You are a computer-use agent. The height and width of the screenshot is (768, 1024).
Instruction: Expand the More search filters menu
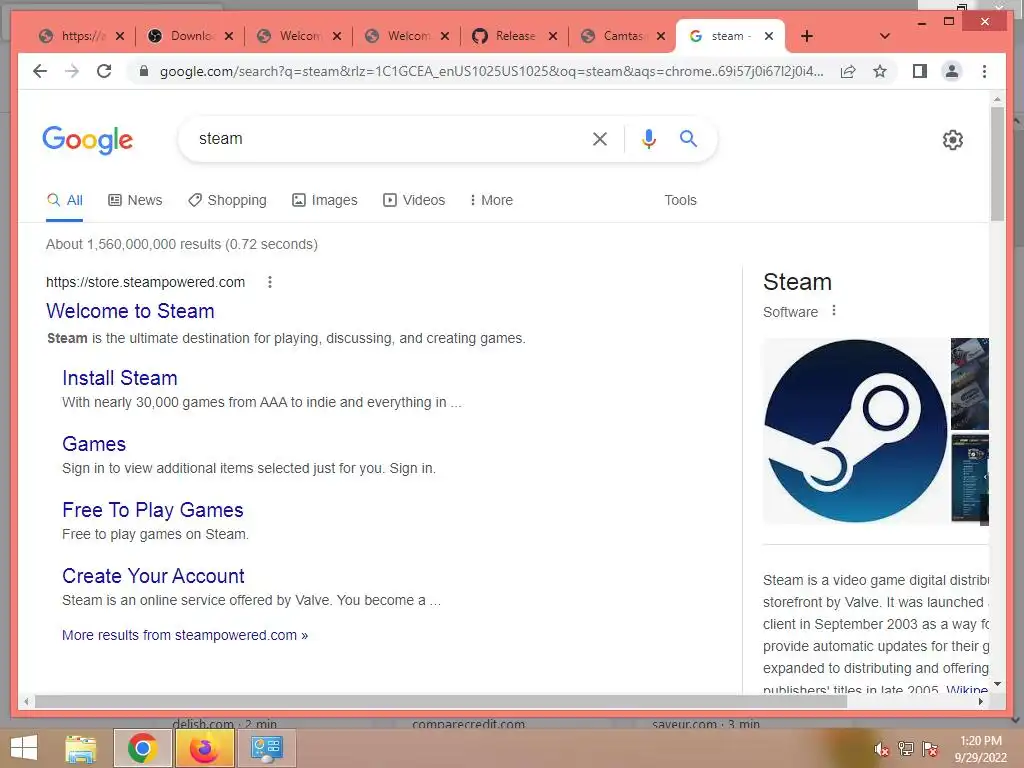(x=491, y=200)
